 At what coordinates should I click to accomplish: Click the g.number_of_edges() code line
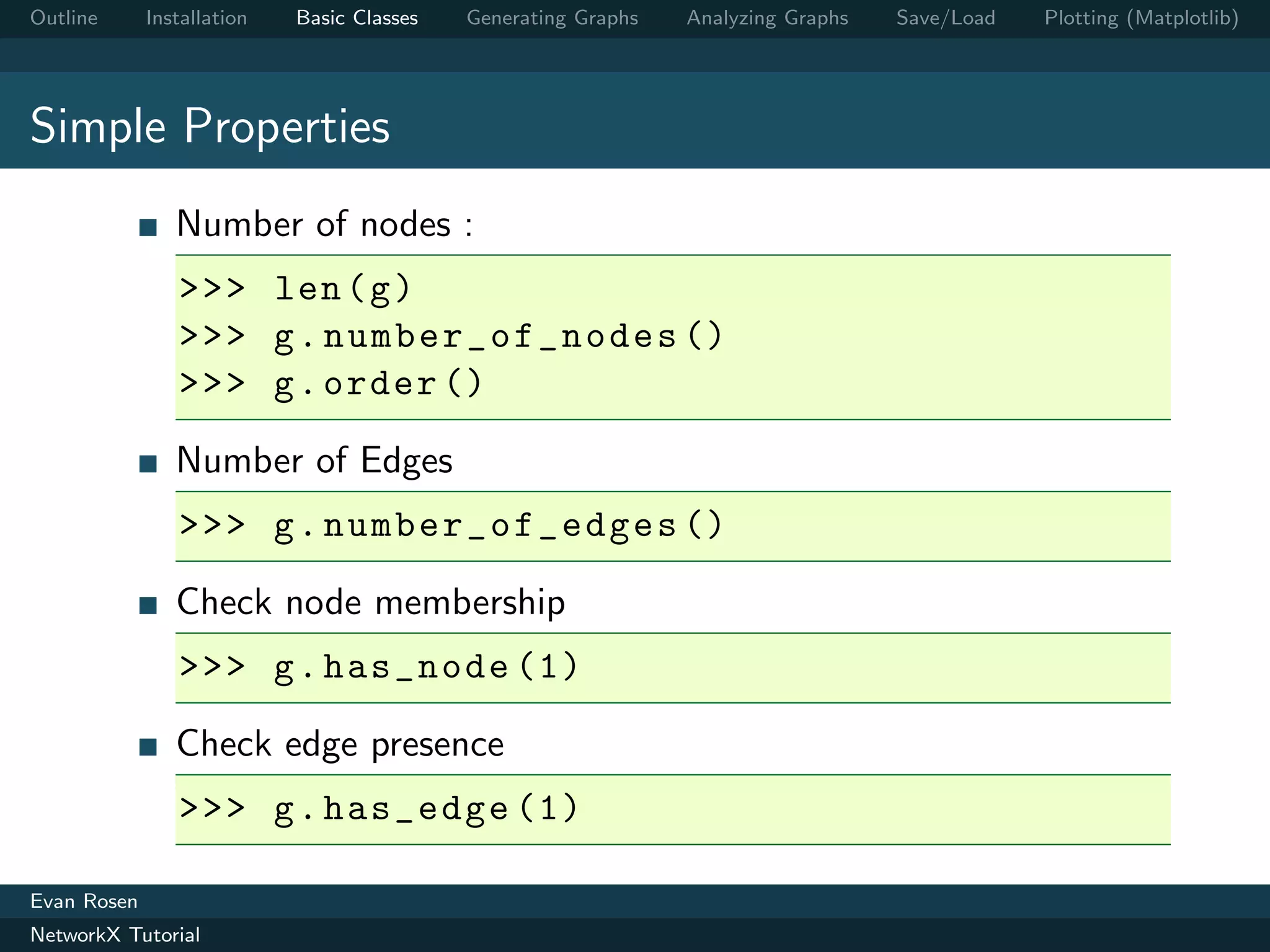click(x=451, y=526)
